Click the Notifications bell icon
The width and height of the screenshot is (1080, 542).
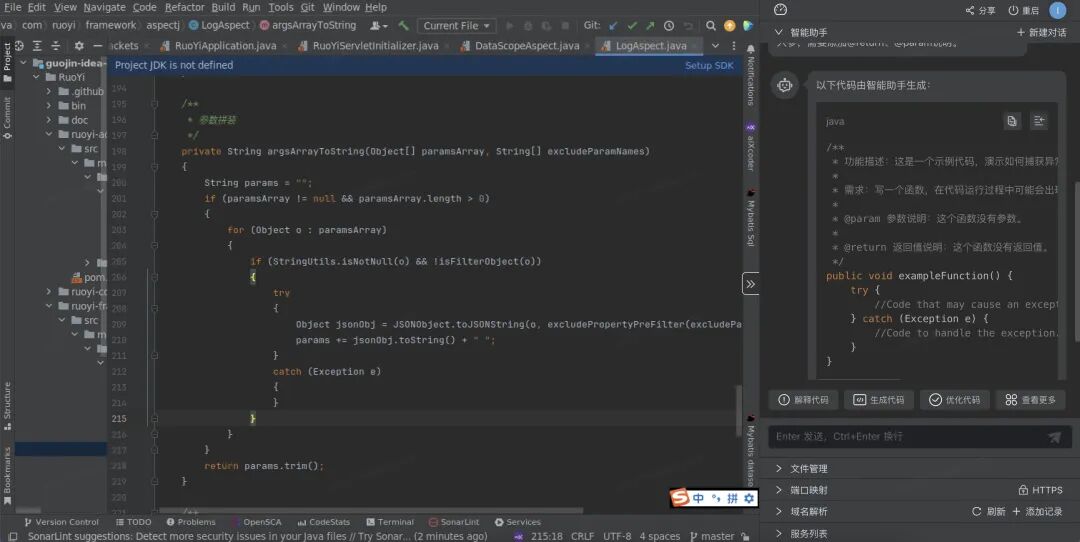[751, 49]
